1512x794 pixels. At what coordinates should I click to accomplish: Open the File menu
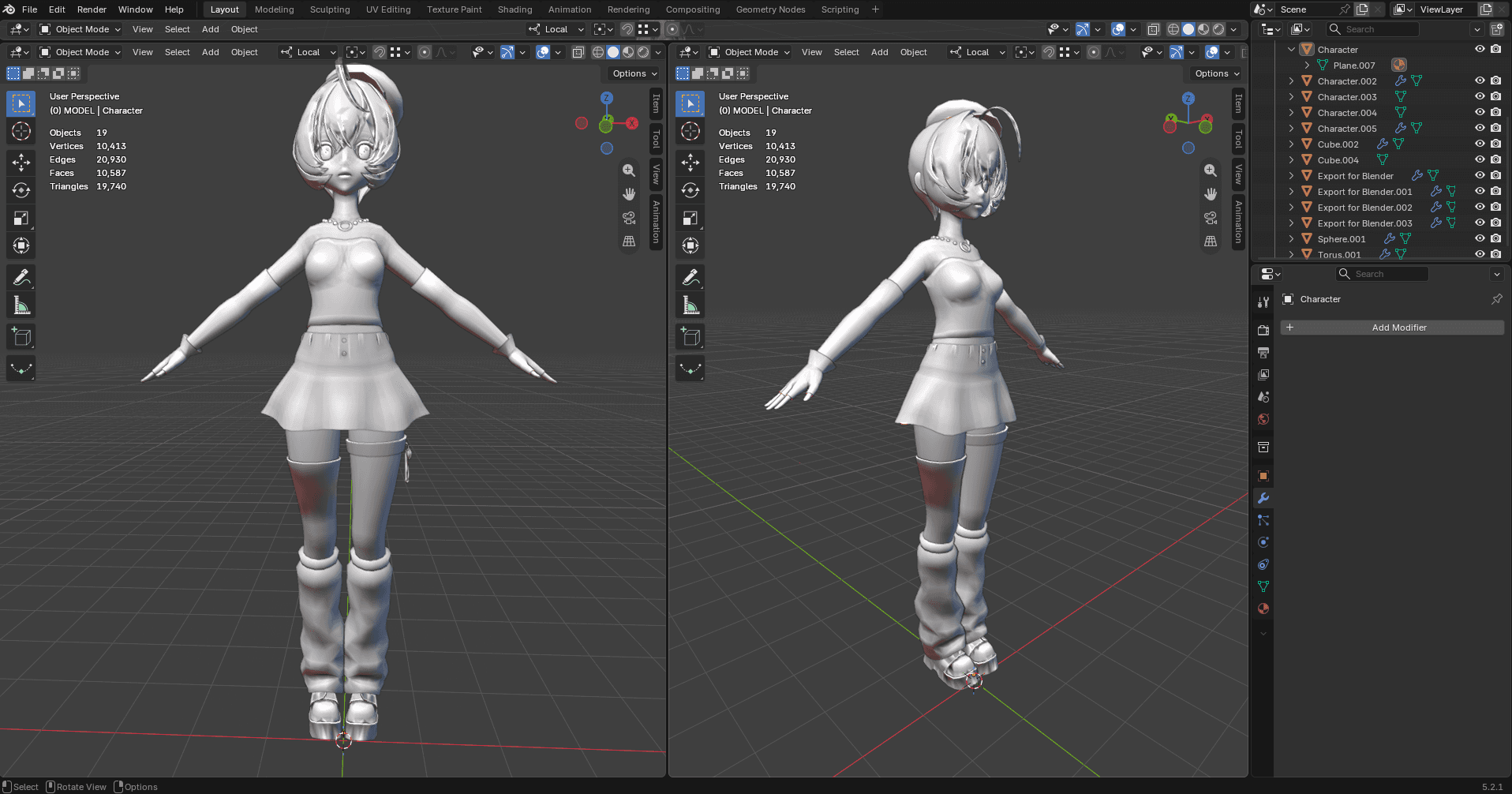[29, 9]
